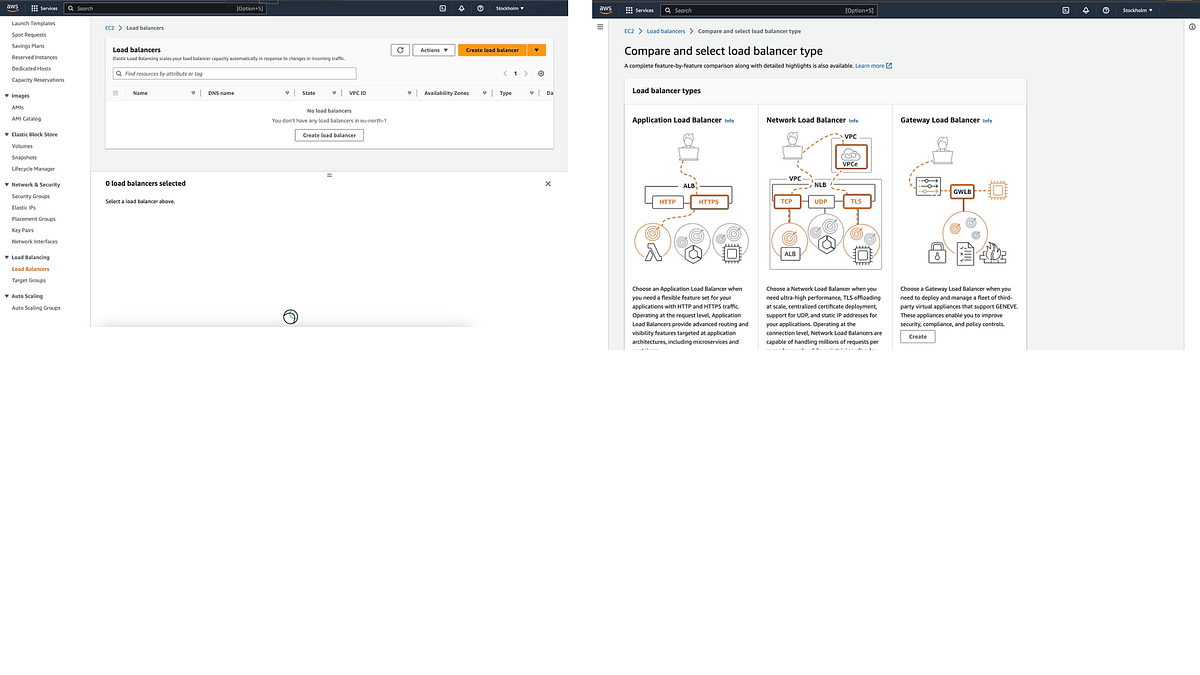Open the Actions dropdown

[x=432, y=50]
